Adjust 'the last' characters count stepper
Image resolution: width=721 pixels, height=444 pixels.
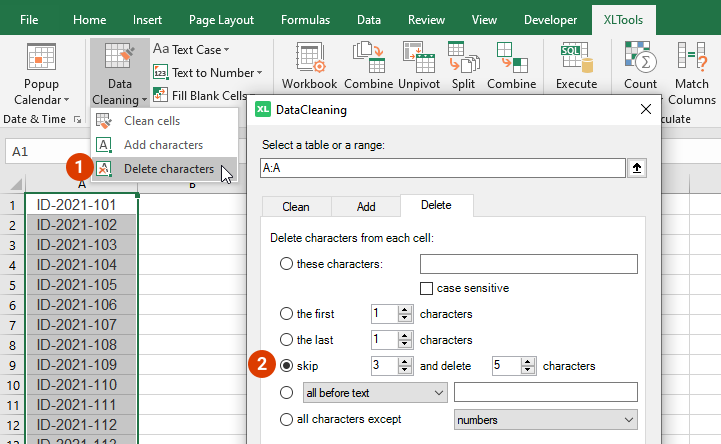[x=405, y=340]
